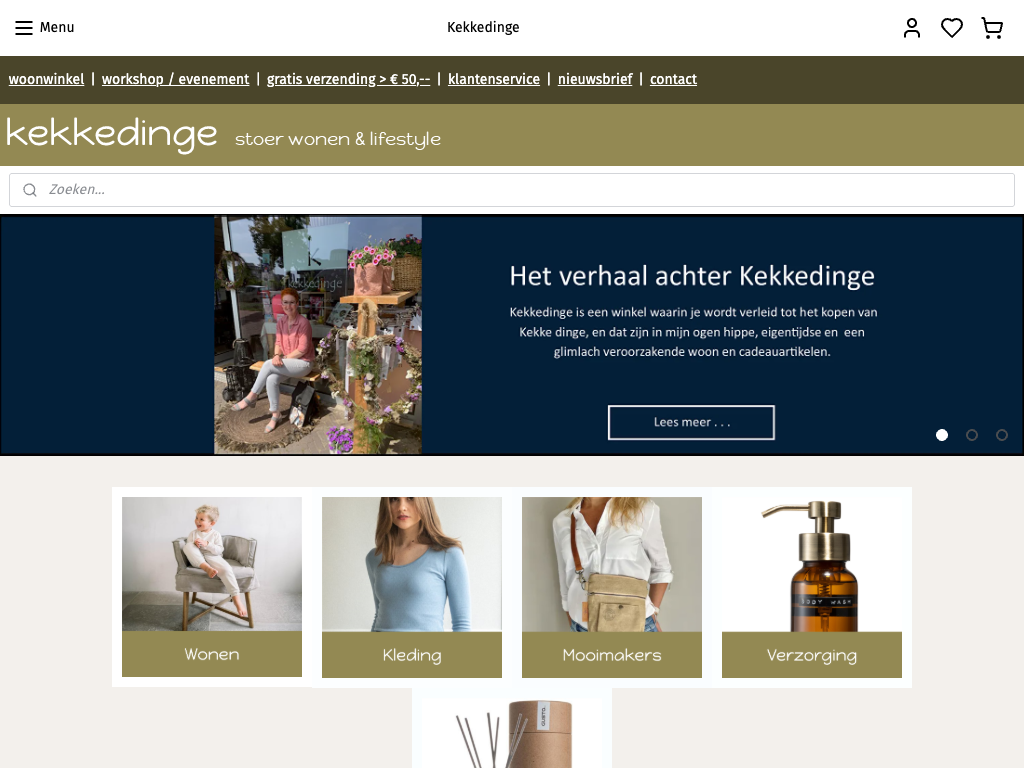Click the Lees meer button
The width and height of the screenshot is (1024, 768).
(691, 423)
